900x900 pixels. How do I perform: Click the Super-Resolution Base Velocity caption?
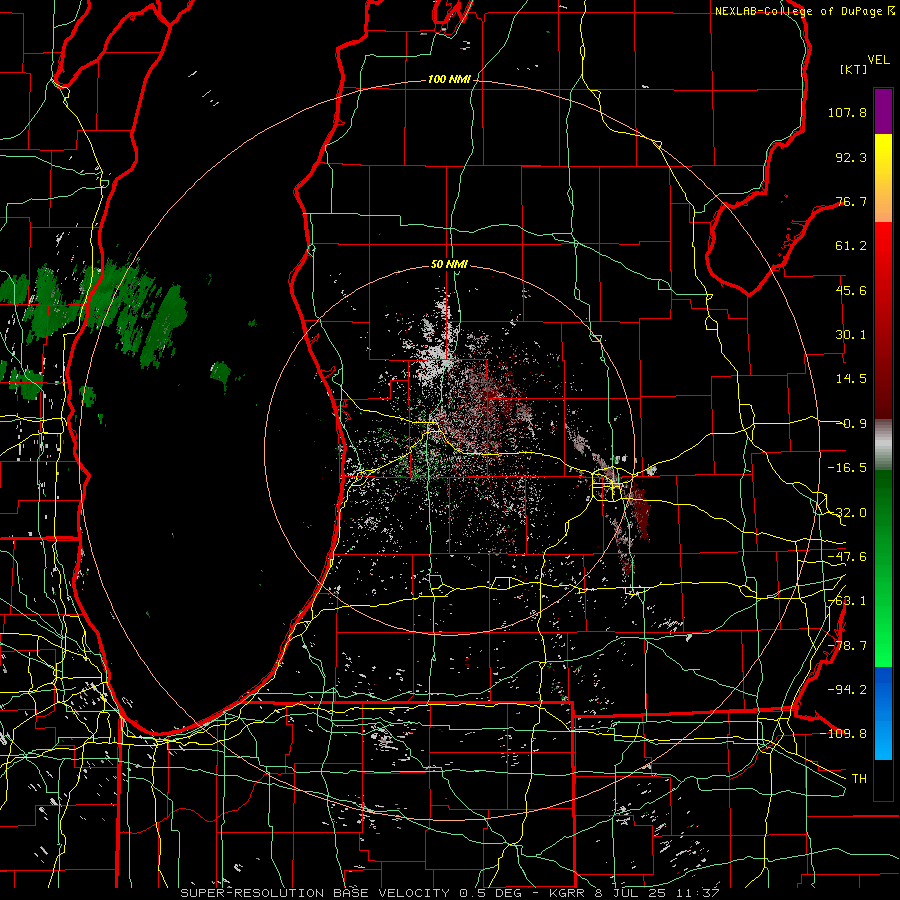point(450,893)
